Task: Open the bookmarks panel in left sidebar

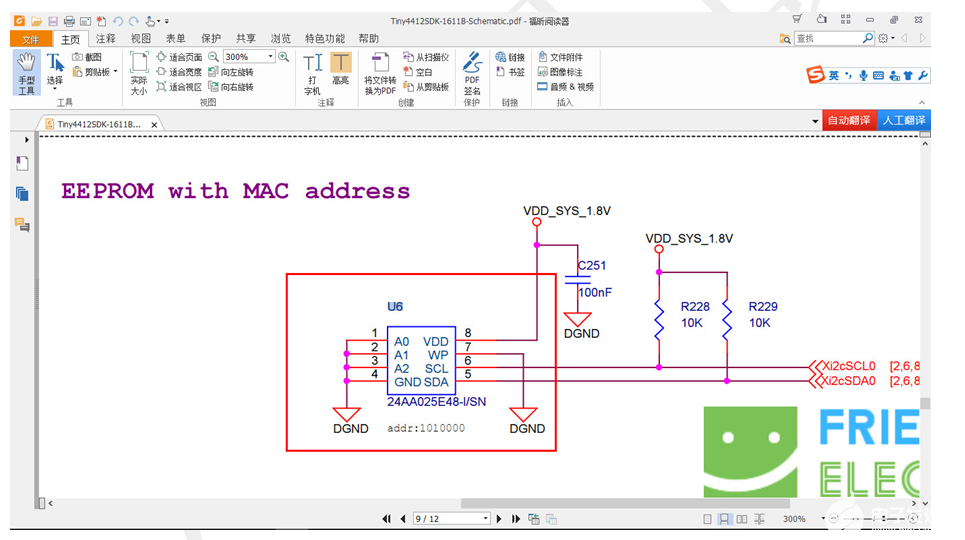Action: (x=22, y=163)
